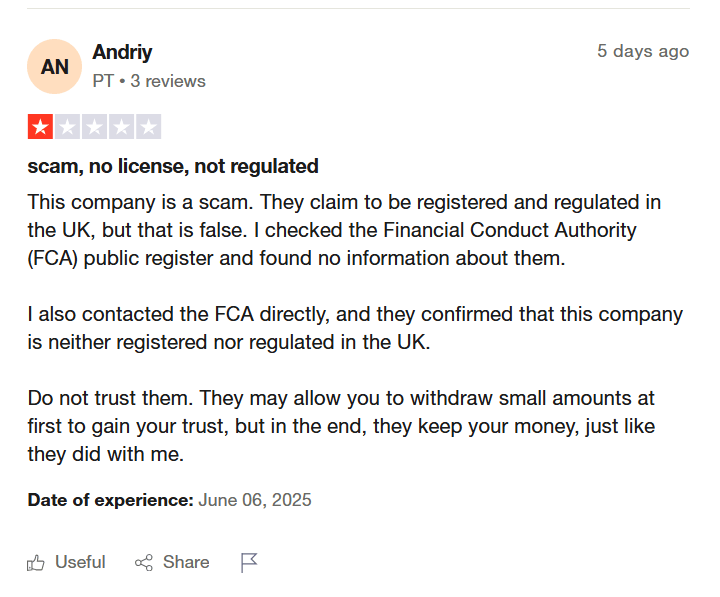Mark review as Useful

(x=67, y=563)
